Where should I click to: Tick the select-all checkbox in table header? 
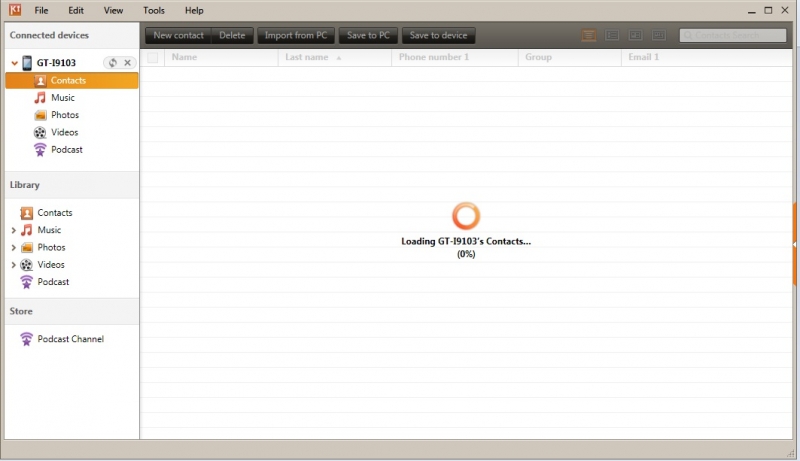[x=153, y=58]
